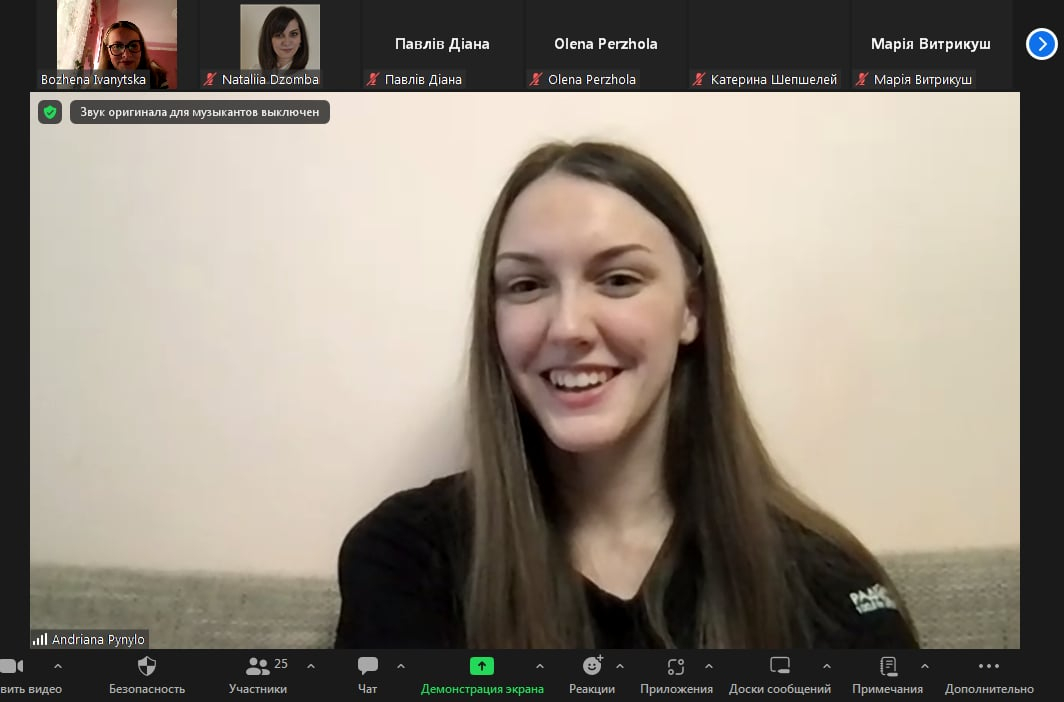Open the Реакции smiley icon
1064x702 pixels.
point(592,666)
